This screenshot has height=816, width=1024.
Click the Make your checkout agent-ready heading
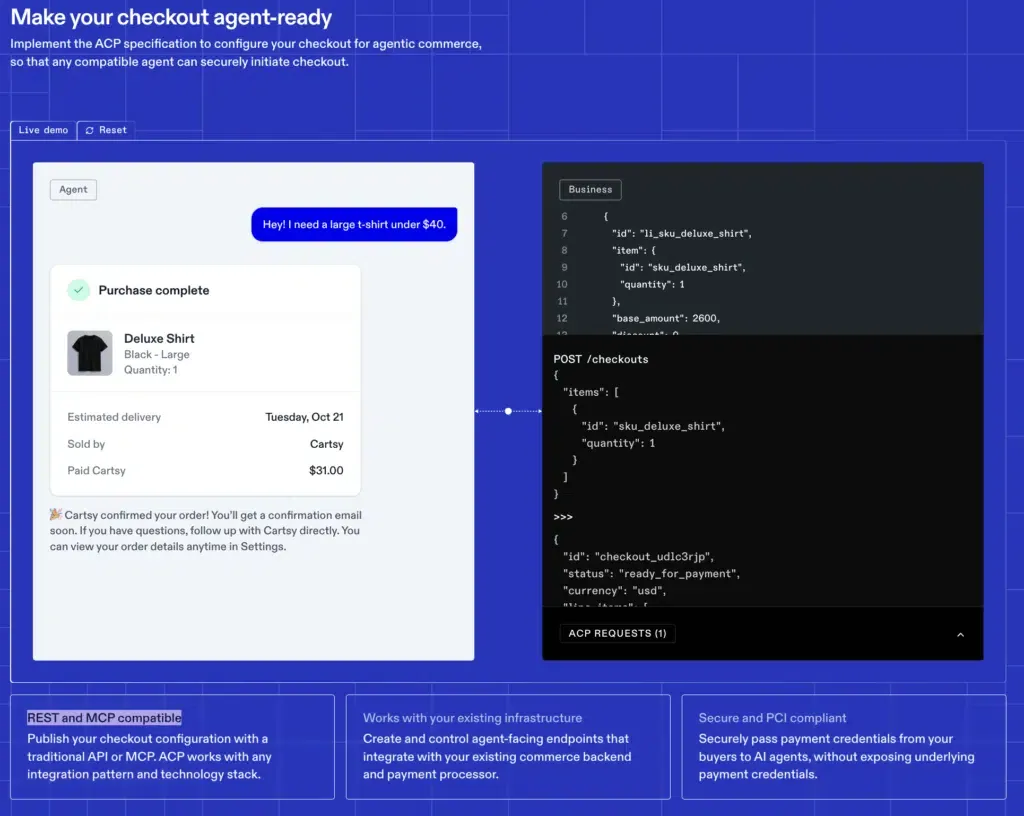point(171,18)
